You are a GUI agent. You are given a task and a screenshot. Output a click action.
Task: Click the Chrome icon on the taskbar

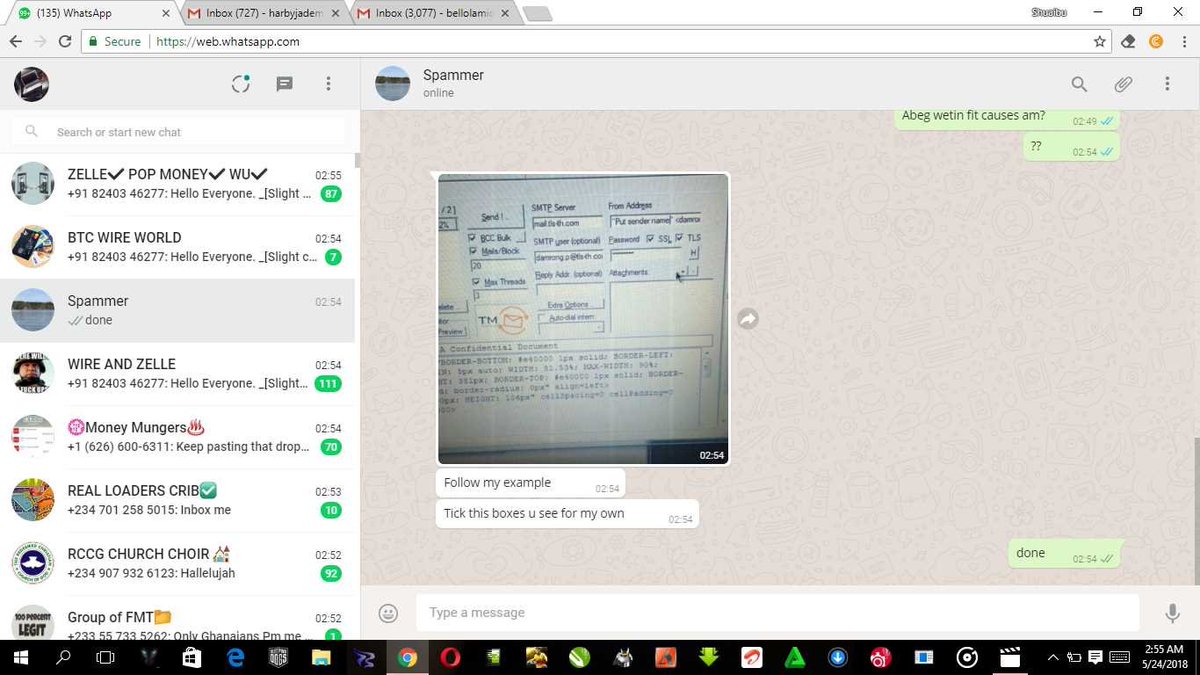[x=407, y=658]
